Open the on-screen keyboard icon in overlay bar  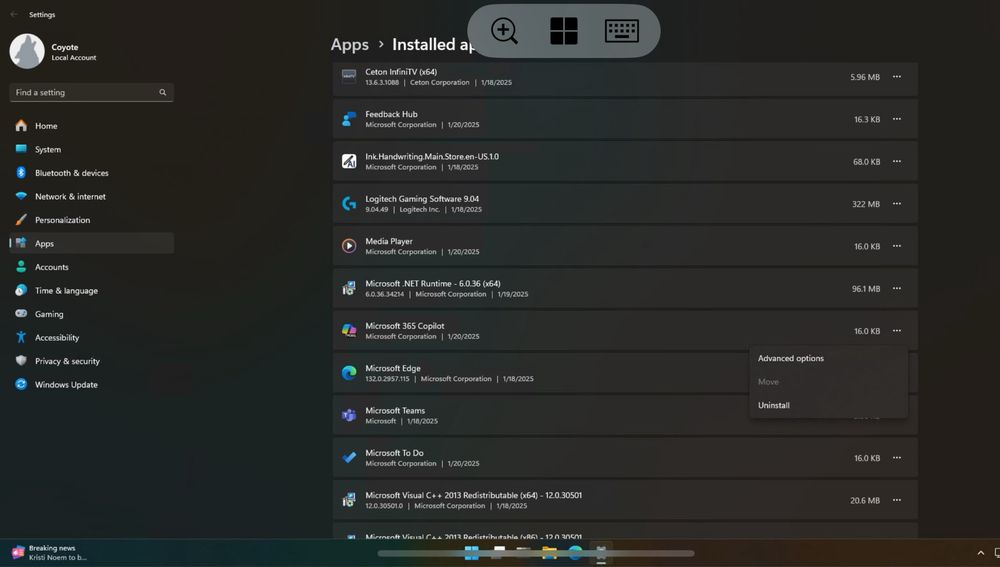click(622, 31)
